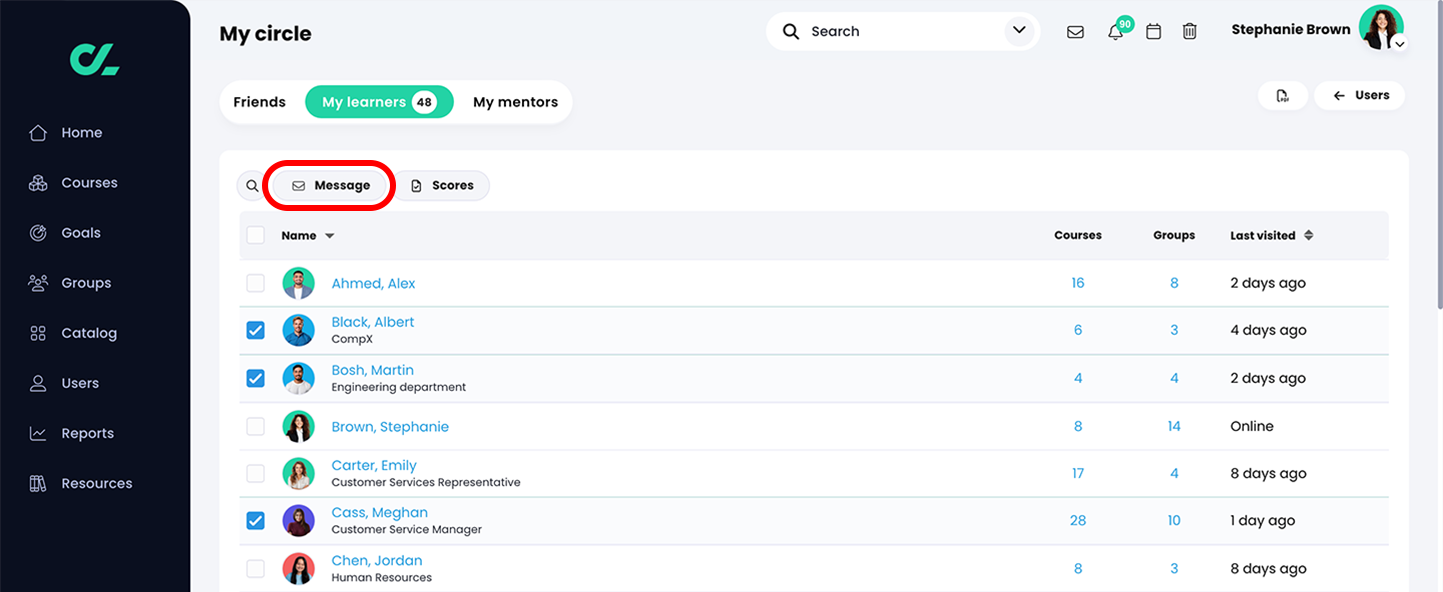The image size is (1443, 592).
Task: Open the calendar icon in the top bar
Action: (x=1153, y=31)
